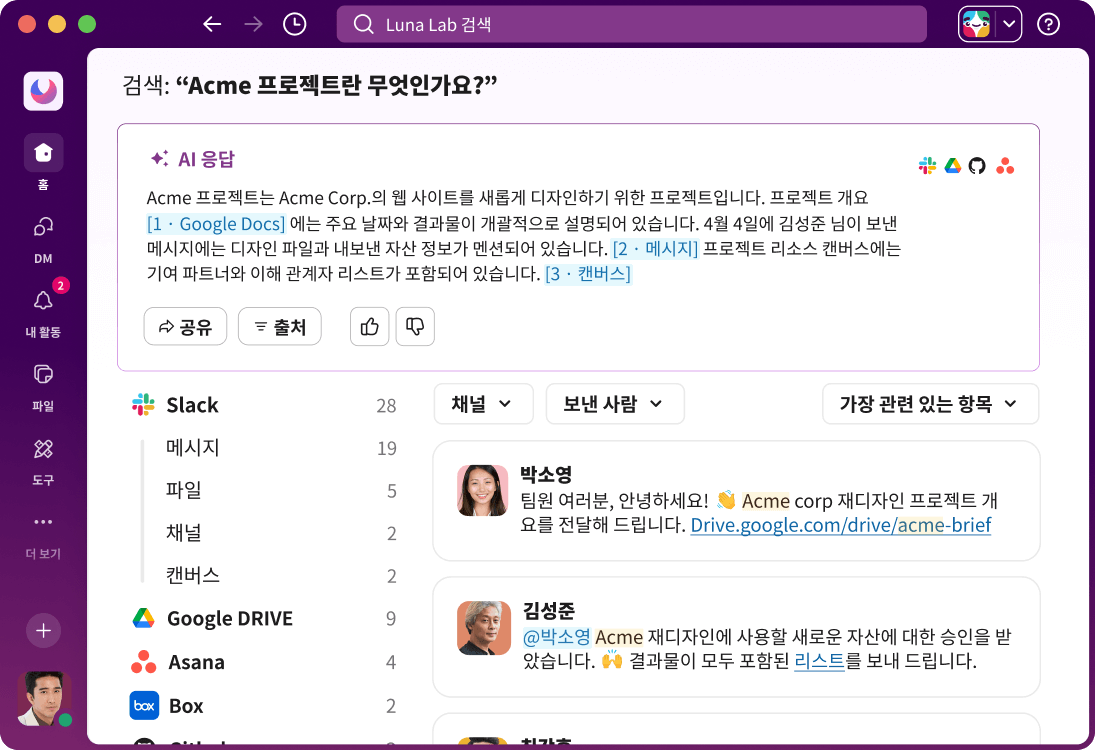Viewport: 1095px width, 750px height.
Task: Open the GitHub source icon
Action: click(978, 167)
